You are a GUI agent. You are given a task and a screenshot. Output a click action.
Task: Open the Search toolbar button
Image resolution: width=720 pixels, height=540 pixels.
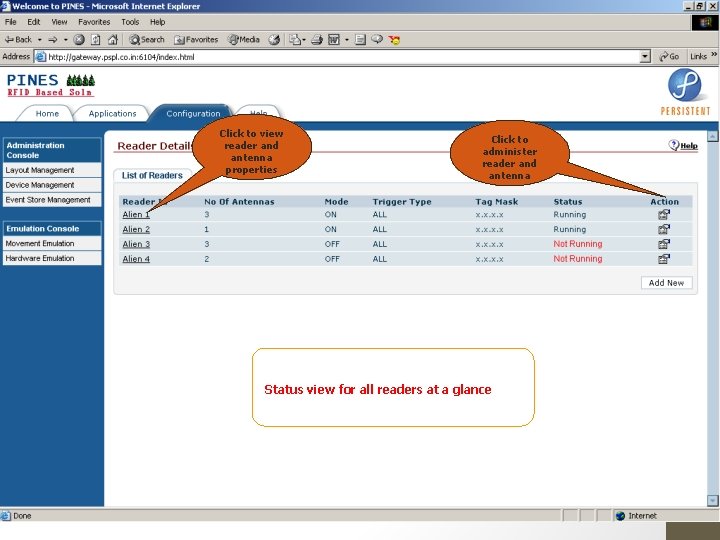146,40
